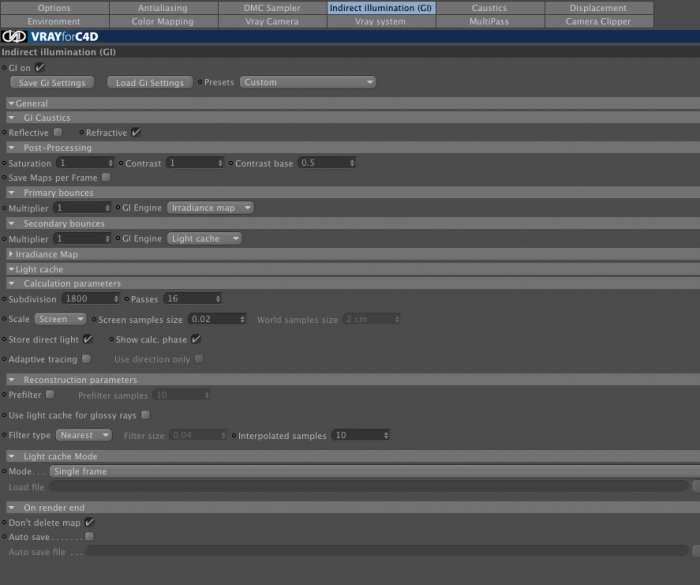700x585 pixels.
Task: Click the Screen samples size field
Action: (x=217, y=319)
